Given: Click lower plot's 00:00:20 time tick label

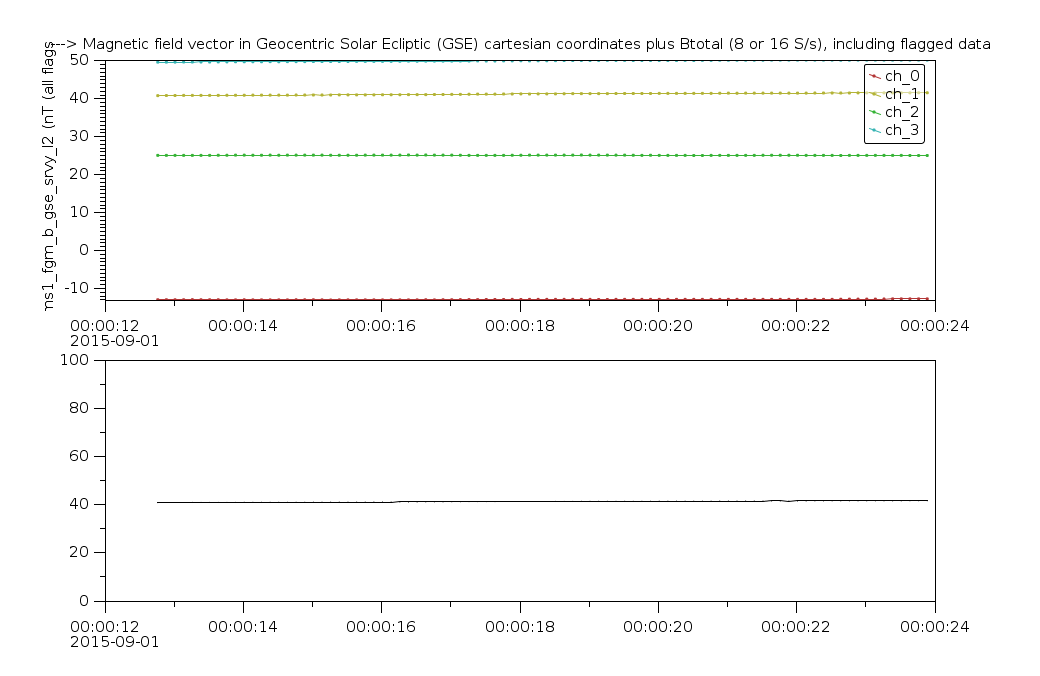Looking at the screenshot, I should click(x=657, y=625).
